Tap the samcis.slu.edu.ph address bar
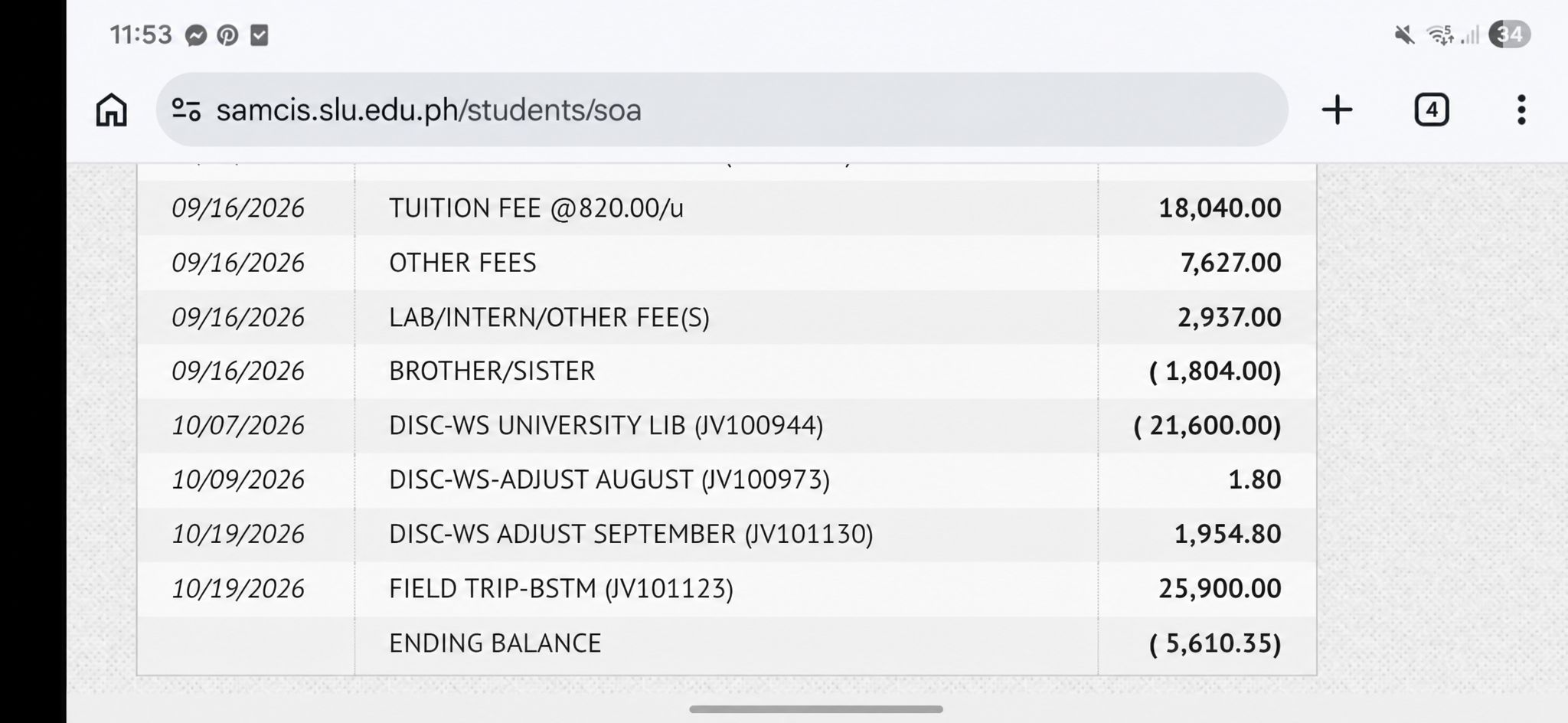The image size is (1568, 723). point(722,110)
